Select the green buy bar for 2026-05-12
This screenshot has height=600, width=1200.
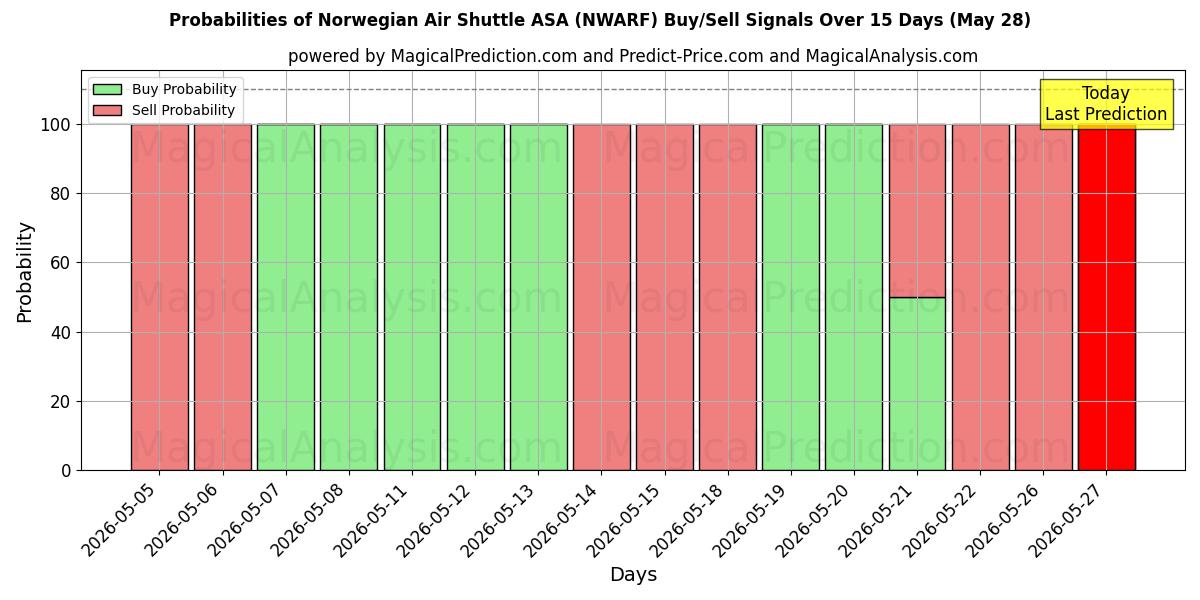tap(475, 297)
